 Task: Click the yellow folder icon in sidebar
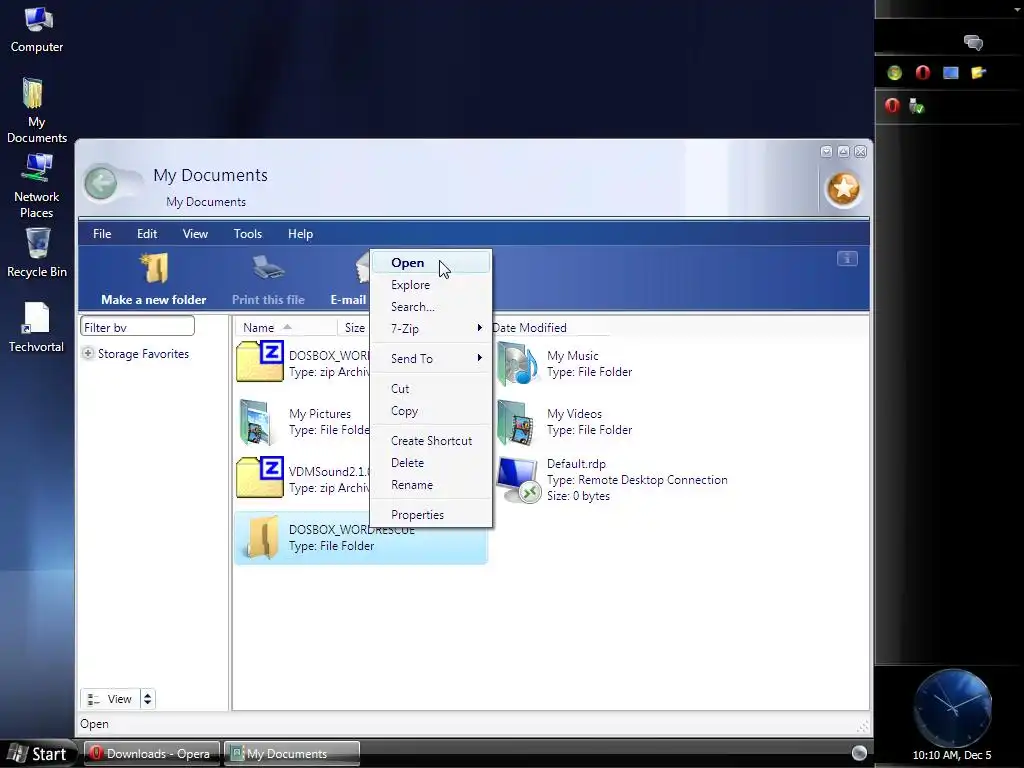click(978, 73)
